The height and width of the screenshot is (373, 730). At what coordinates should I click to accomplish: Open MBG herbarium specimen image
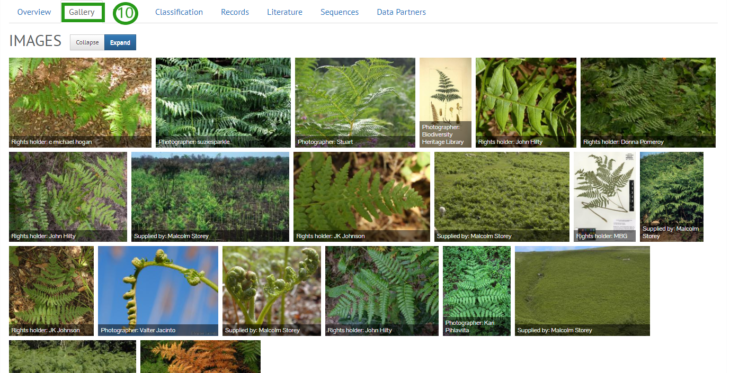point(604,197)
